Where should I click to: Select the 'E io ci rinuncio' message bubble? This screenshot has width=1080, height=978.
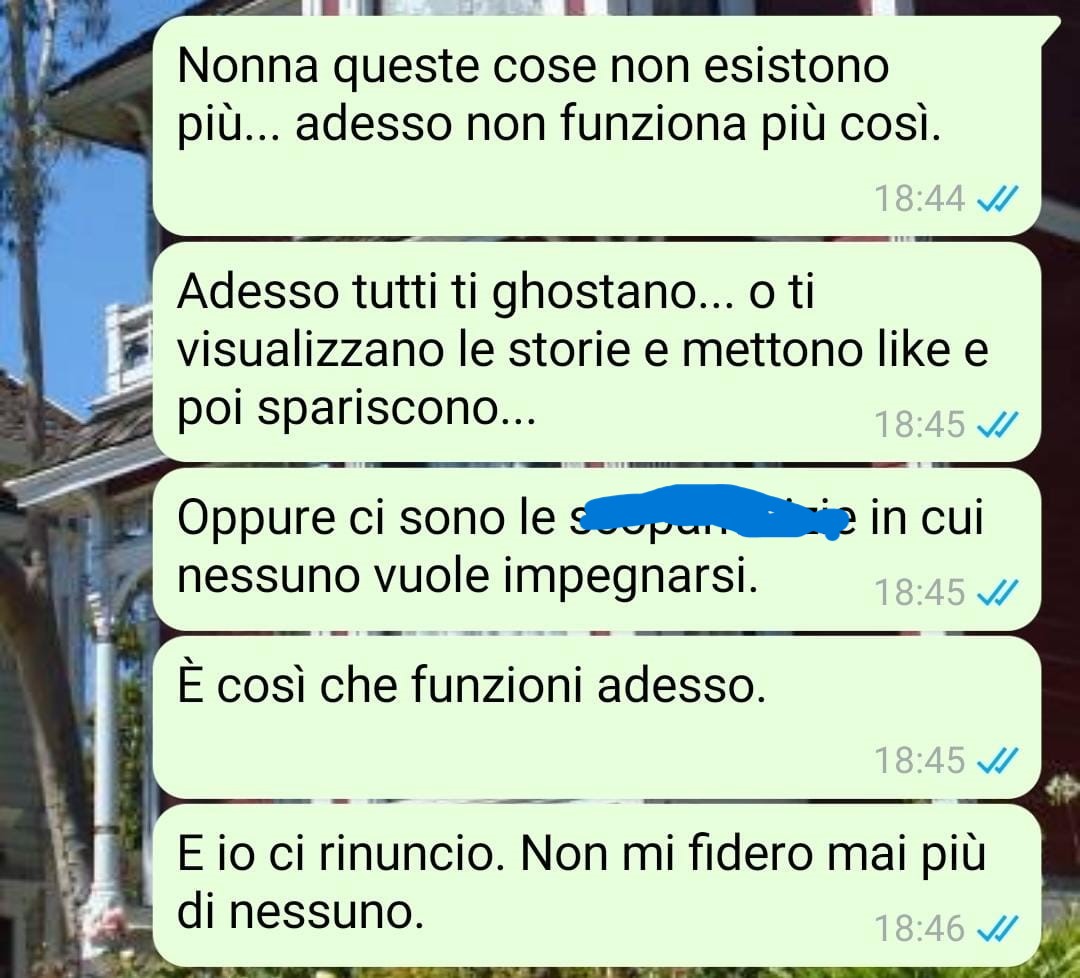pos(596,885)
